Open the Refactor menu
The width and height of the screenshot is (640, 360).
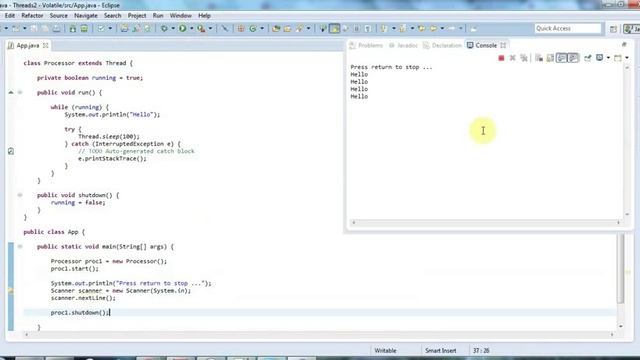click(32, 16)
